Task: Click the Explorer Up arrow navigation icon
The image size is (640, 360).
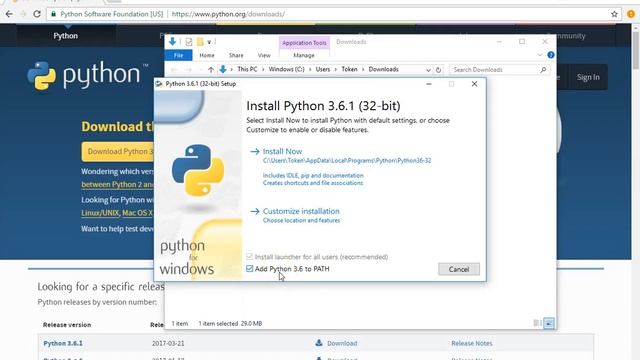Action: [x=211, y=70]
